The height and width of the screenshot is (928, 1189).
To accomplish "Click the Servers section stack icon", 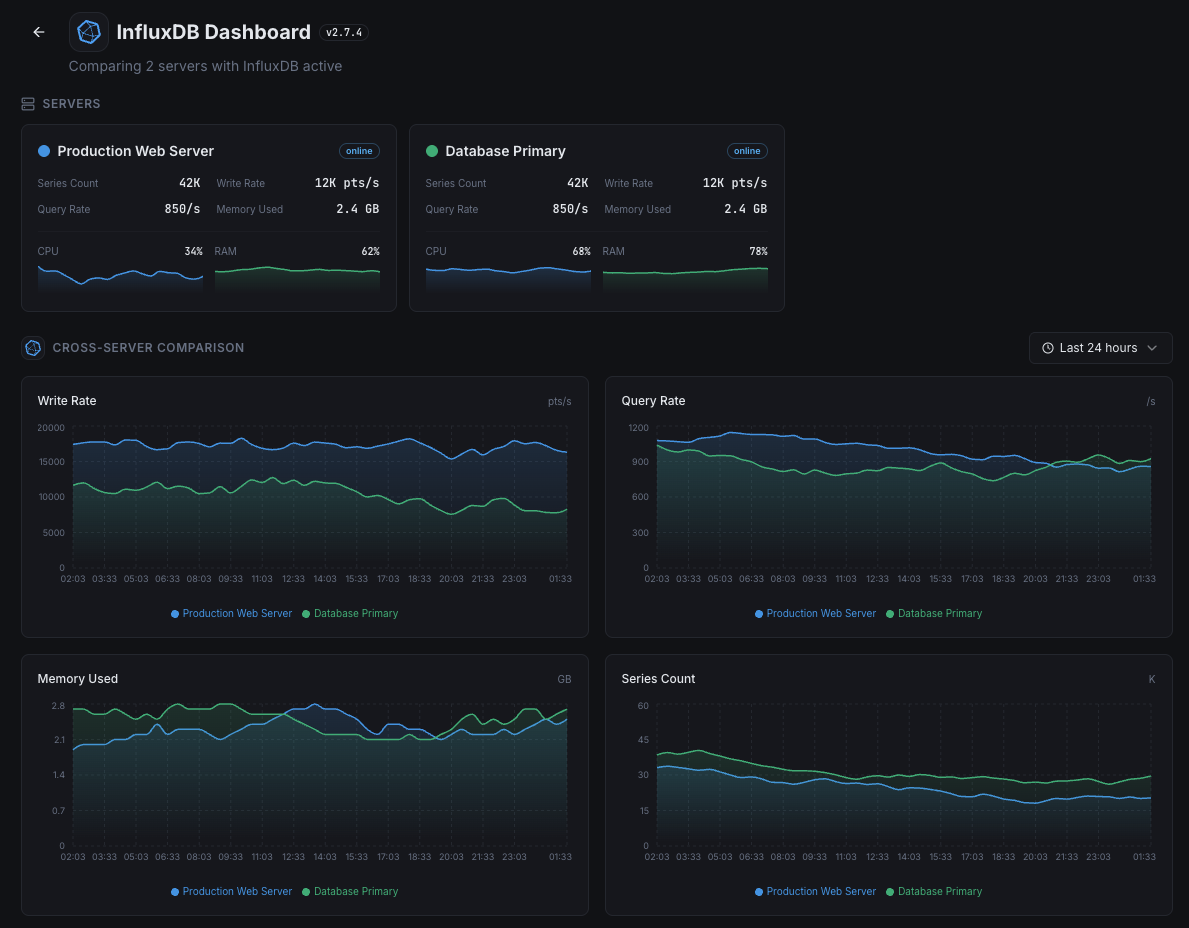I will [x=28, y=104].
